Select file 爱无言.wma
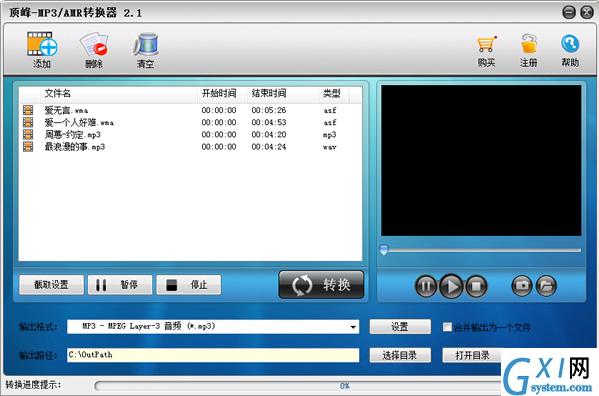The height and width of the screenshot is (396, 599). (x=66, y=111)
